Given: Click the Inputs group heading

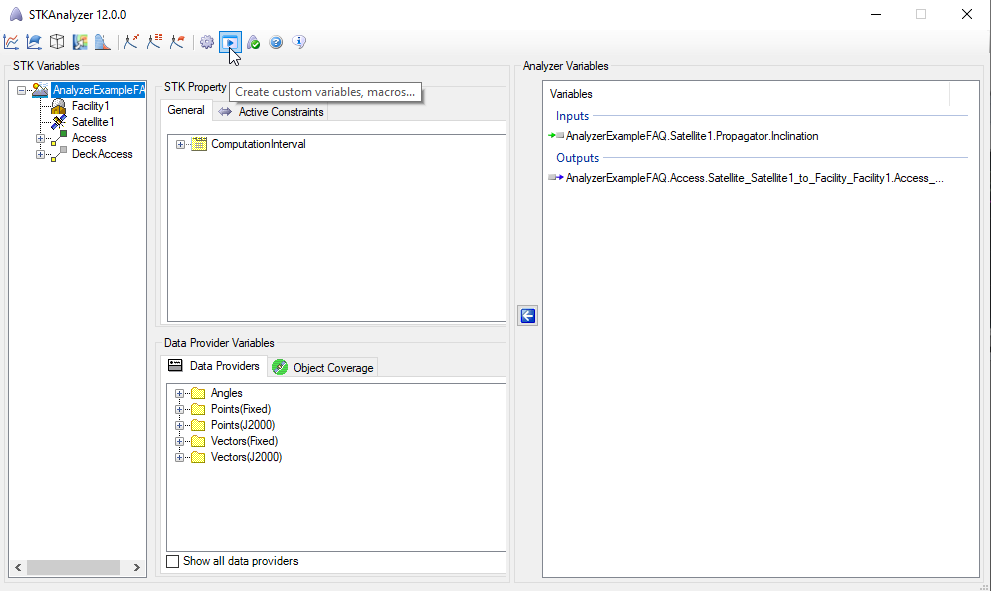Looking at the screenshot, I should point(573,116).
